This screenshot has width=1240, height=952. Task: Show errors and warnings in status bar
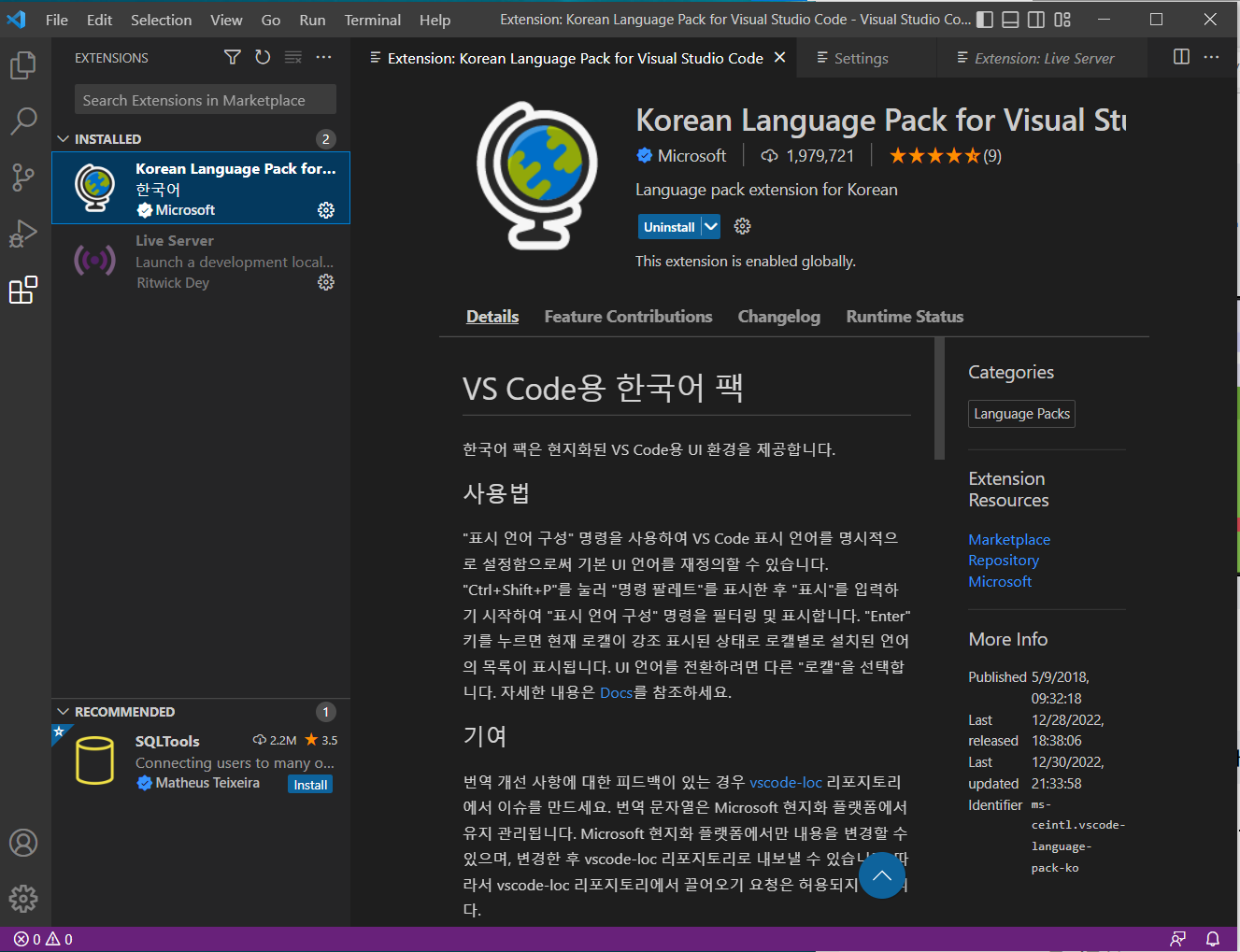[43, 939]
